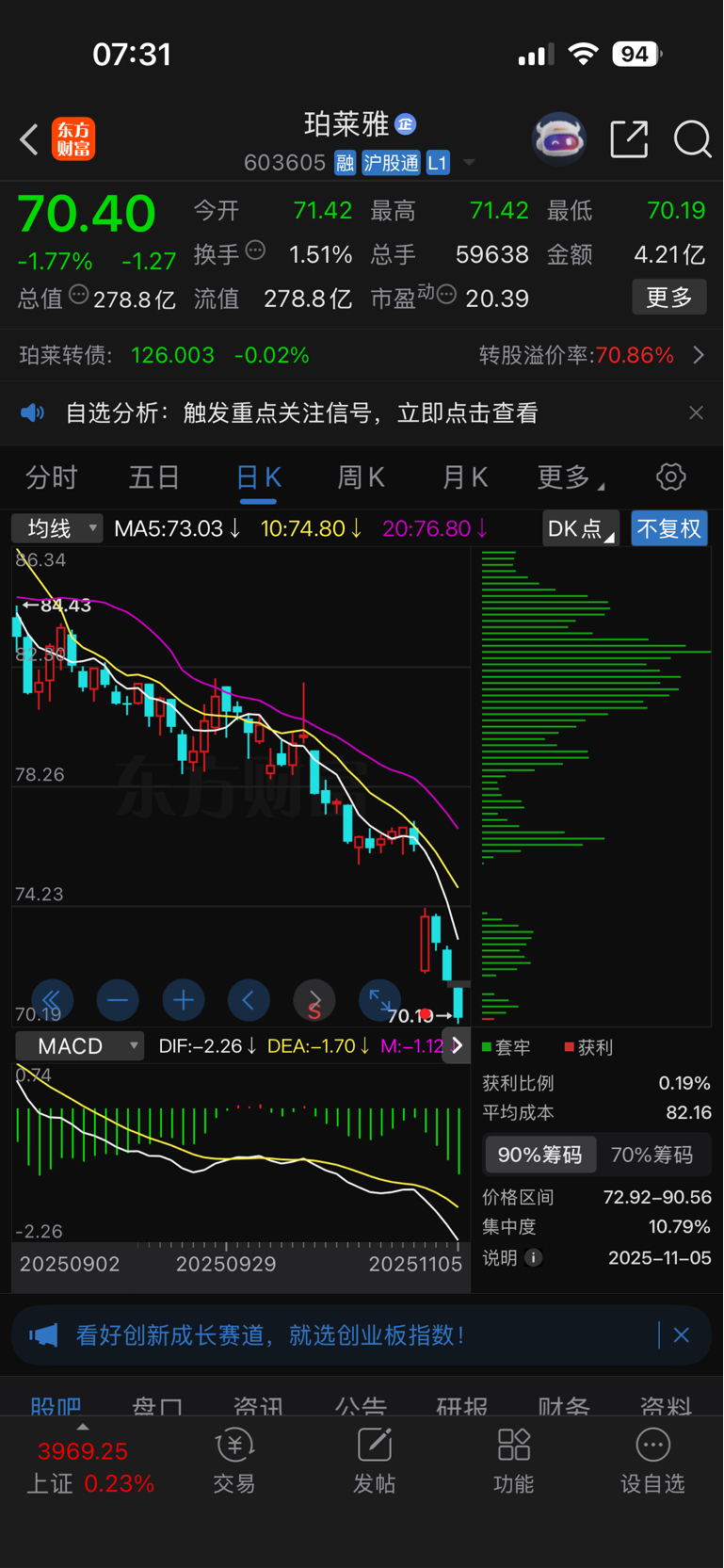Zoom in chart with plus button
The height and width of the screenshot is (1568, 724).
(184, 1000)
